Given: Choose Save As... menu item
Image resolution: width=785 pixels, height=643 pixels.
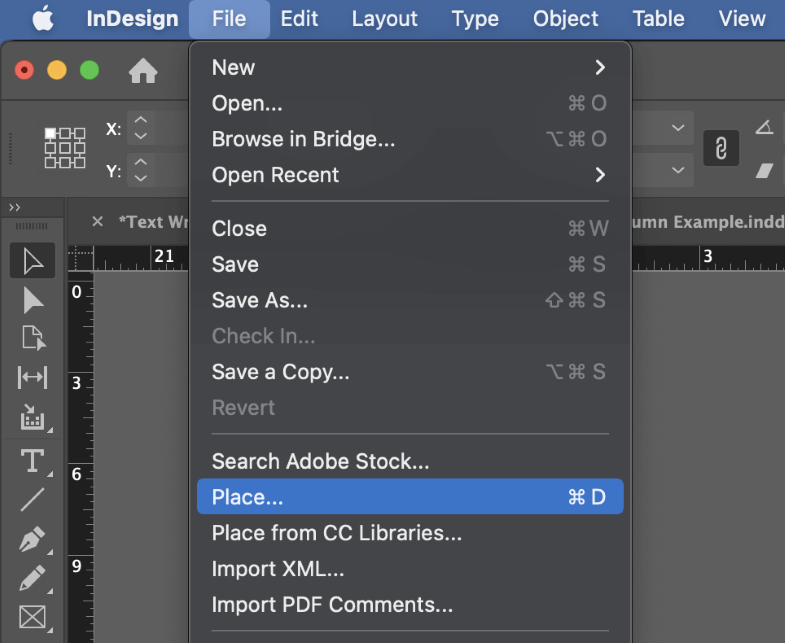Looking at the screenshot, I should (x=410, y=300).
